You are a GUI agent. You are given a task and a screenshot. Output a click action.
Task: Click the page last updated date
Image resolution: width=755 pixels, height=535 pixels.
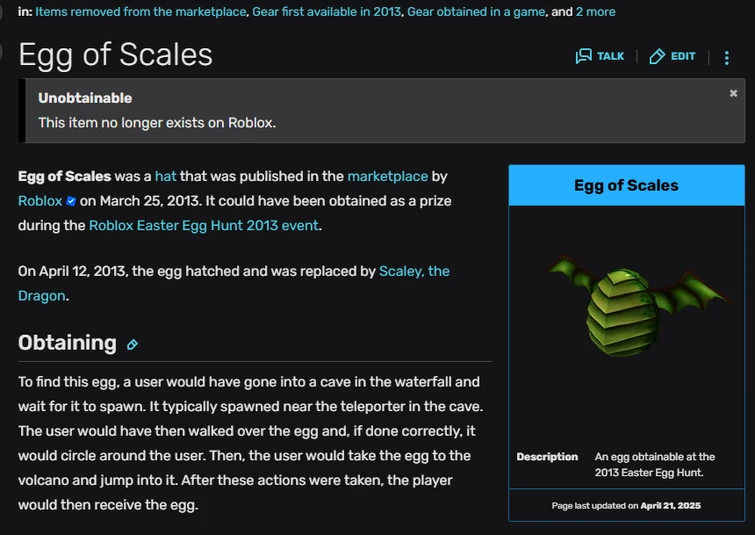tap(671, 506)
